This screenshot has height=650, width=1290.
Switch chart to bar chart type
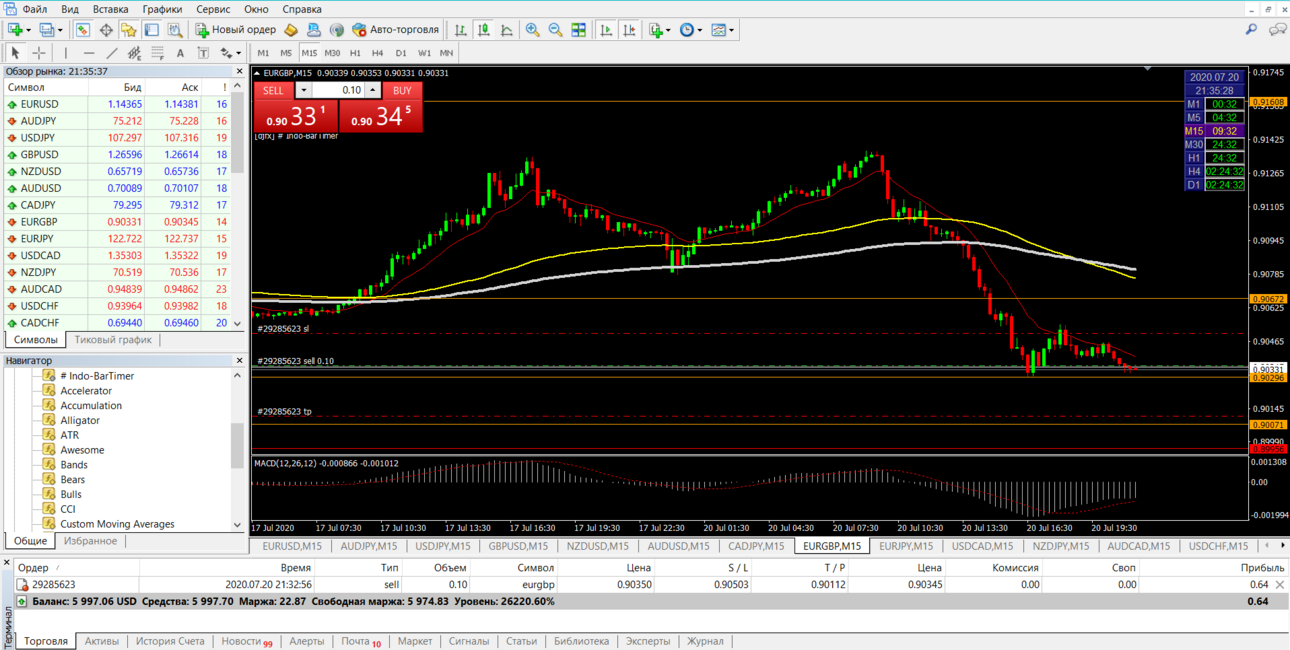click(461, 30)
